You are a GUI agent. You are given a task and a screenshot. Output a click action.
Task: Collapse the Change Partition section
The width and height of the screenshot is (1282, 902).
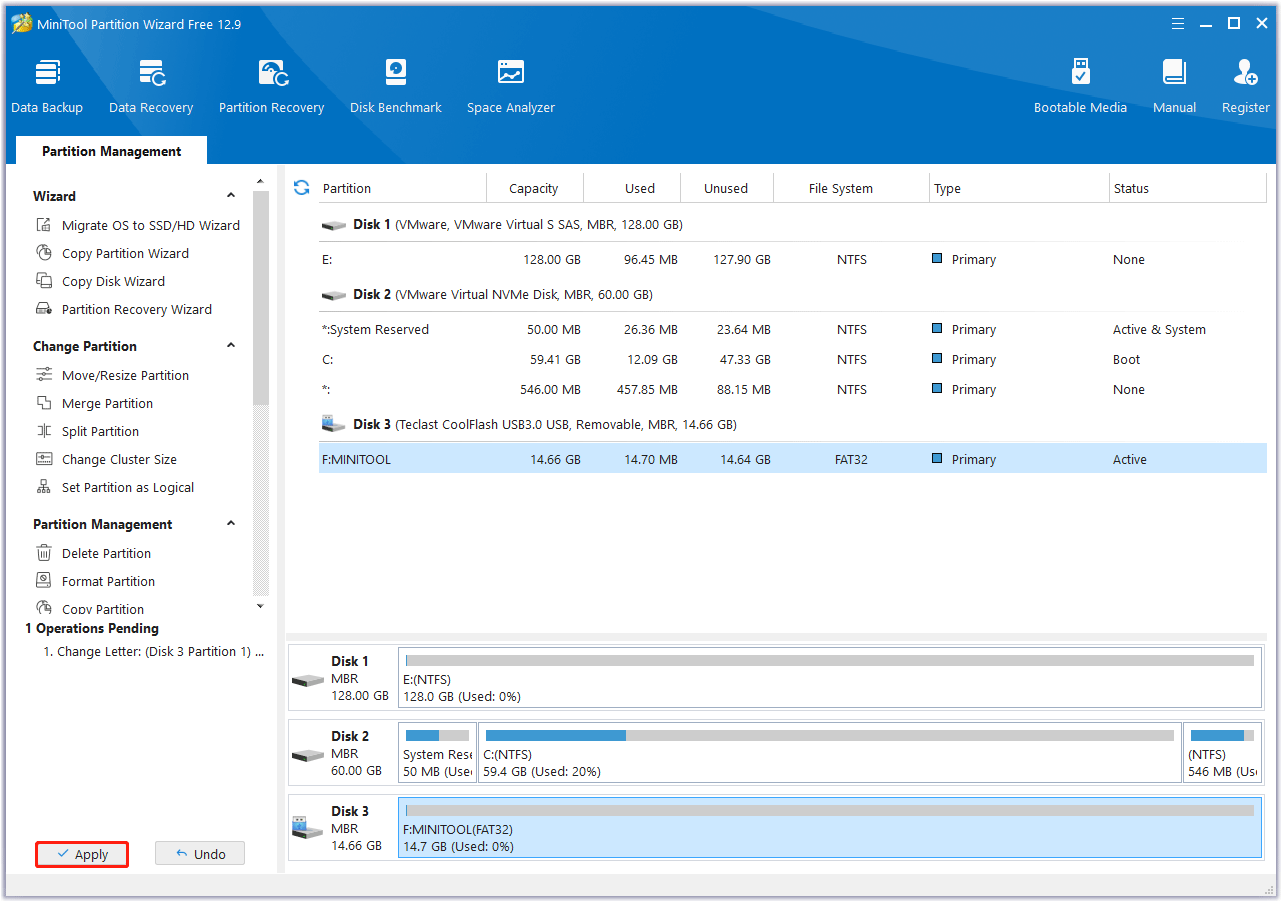[x=230, y=345]
